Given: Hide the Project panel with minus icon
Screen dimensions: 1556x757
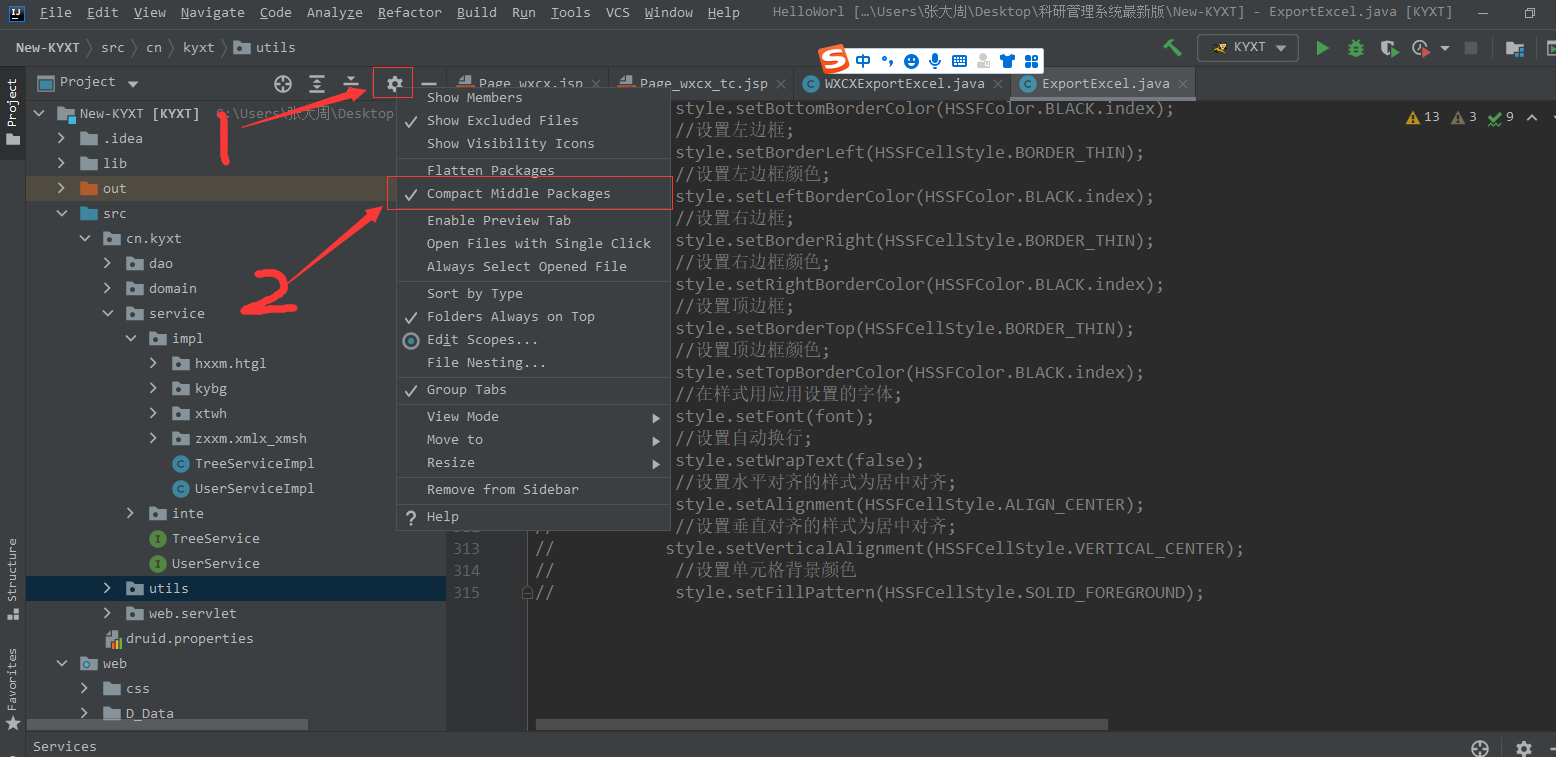Looking at the screenshot, I should (x=429, y=84).
